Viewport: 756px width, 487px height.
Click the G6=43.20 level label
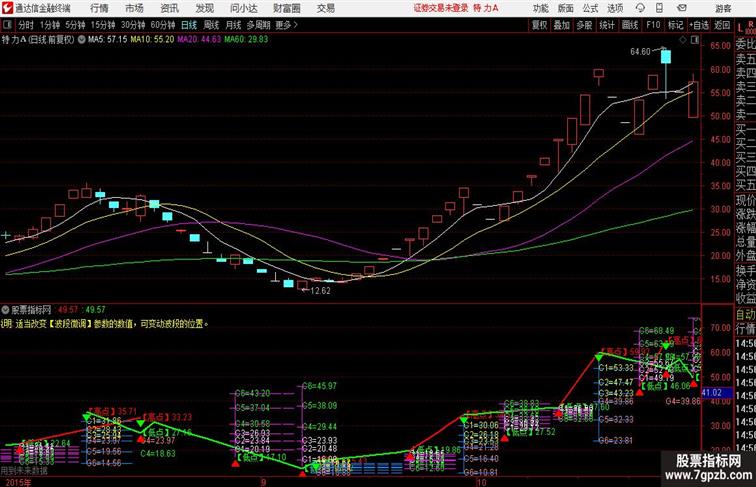click(x=253, y=393)
